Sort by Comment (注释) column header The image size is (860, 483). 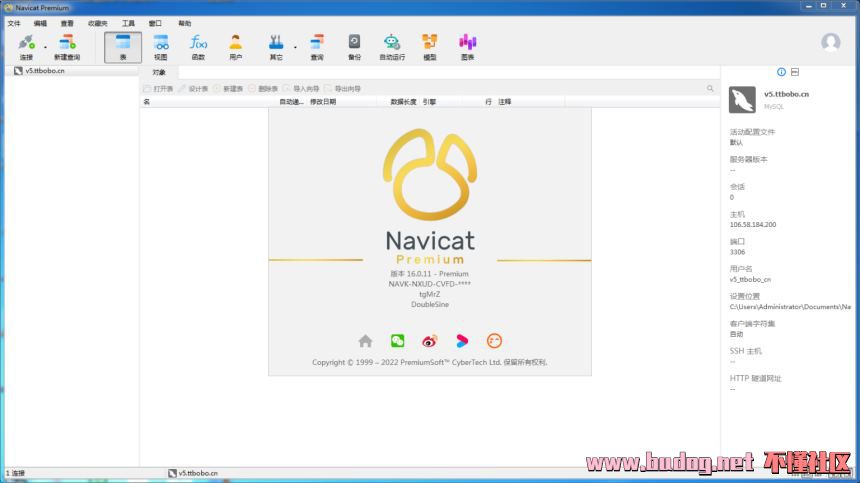[x=505, y=101]
